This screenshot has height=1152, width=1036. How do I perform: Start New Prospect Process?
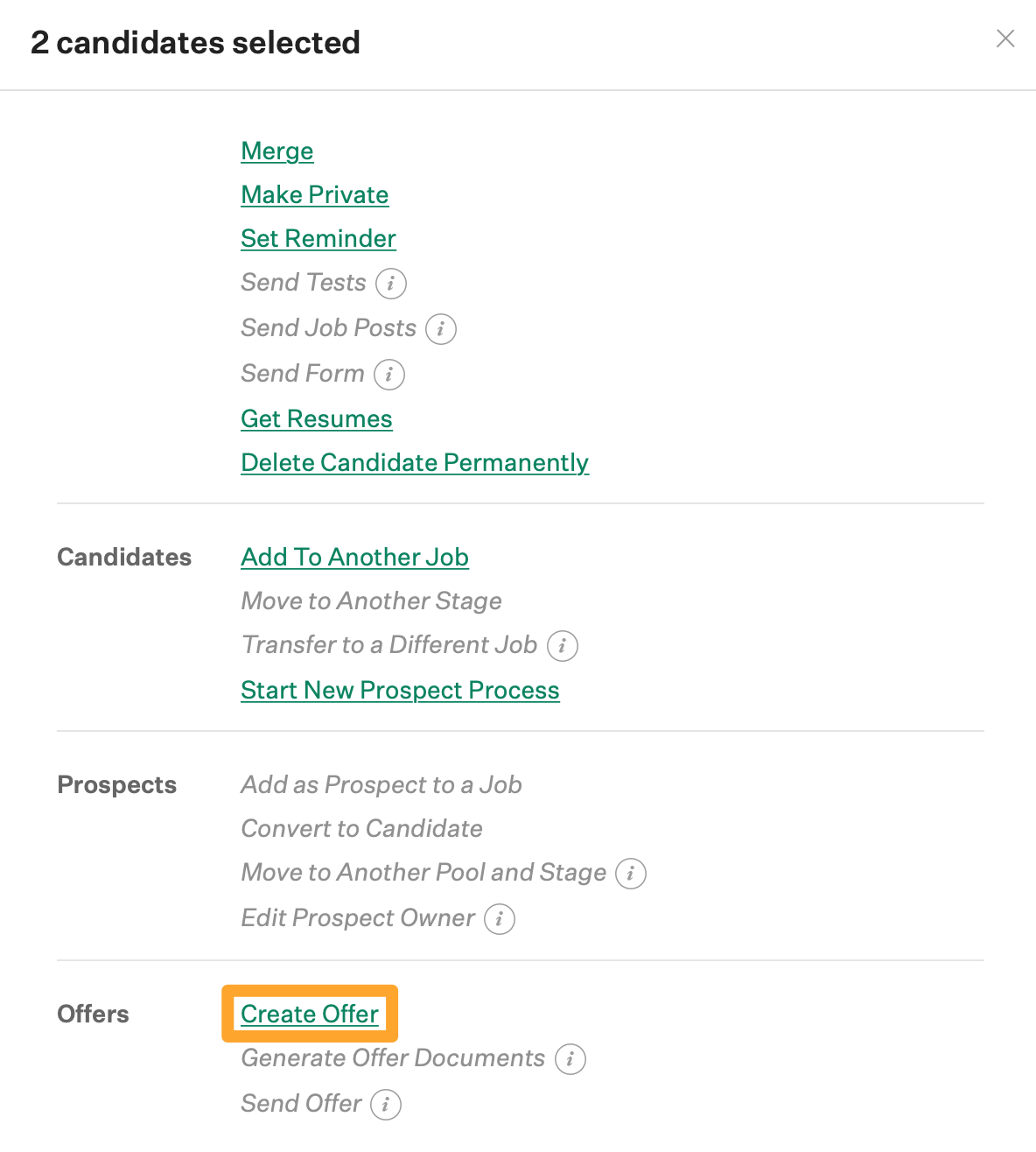pos(400,690)
